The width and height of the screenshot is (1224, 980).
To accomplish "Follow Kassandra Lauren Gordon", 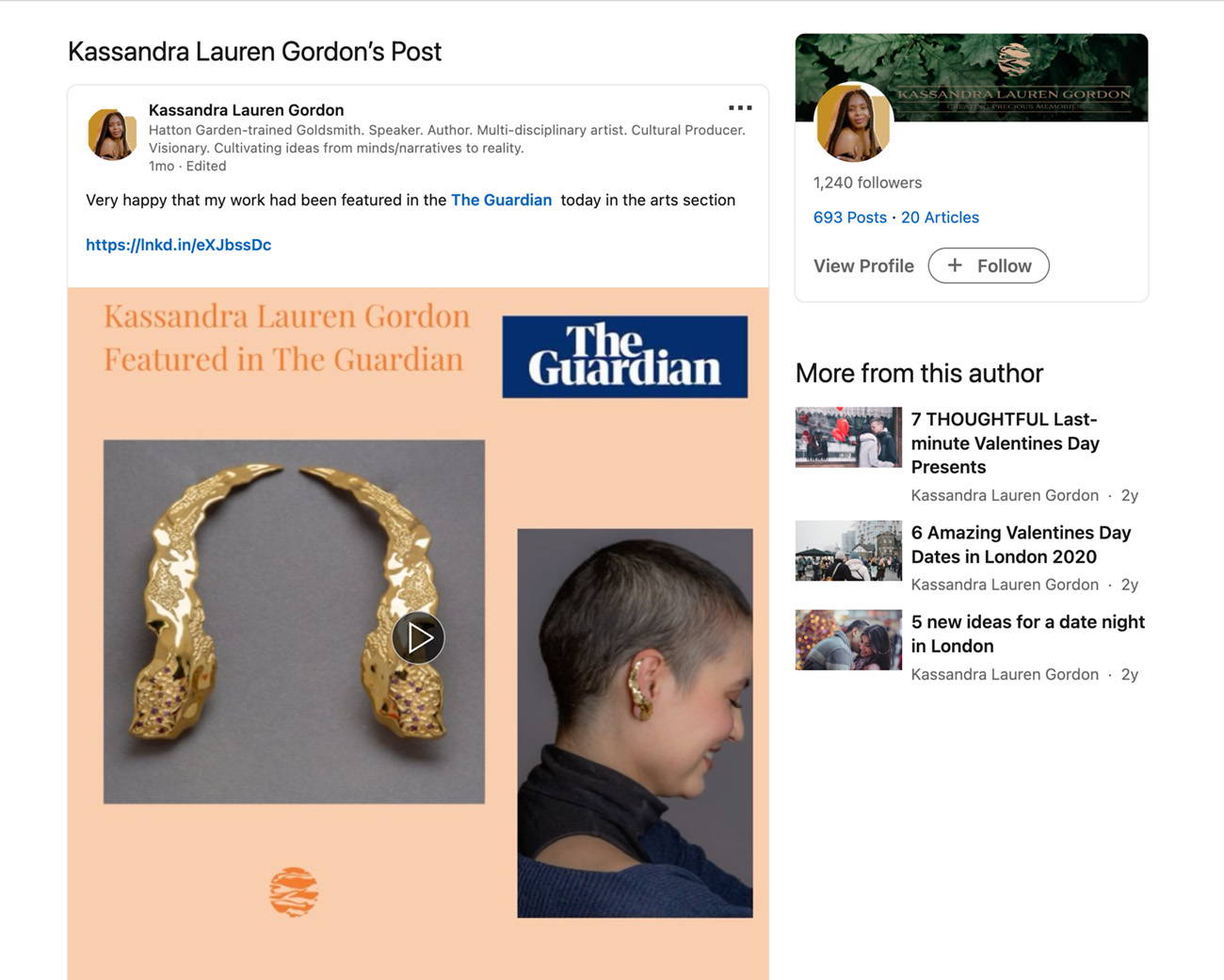I will coord(989,265).
